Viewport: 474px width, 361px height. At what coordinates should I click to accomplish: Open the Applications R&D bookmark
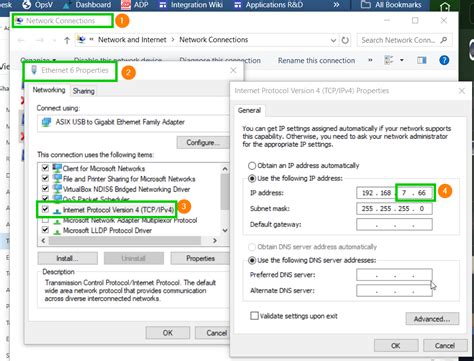[x=269, y=5]
